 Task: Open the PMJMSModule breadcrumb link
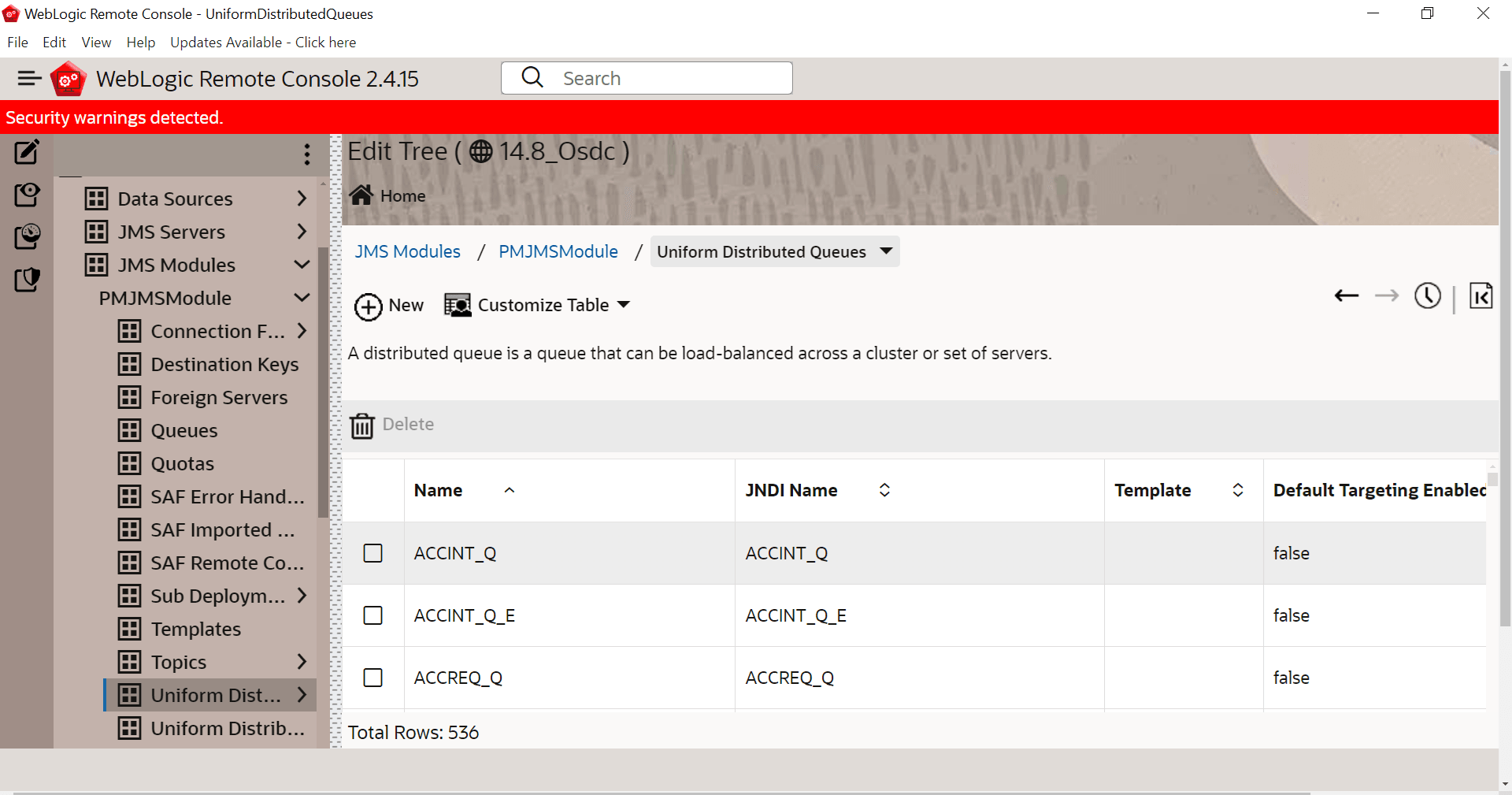coord(558,251)
